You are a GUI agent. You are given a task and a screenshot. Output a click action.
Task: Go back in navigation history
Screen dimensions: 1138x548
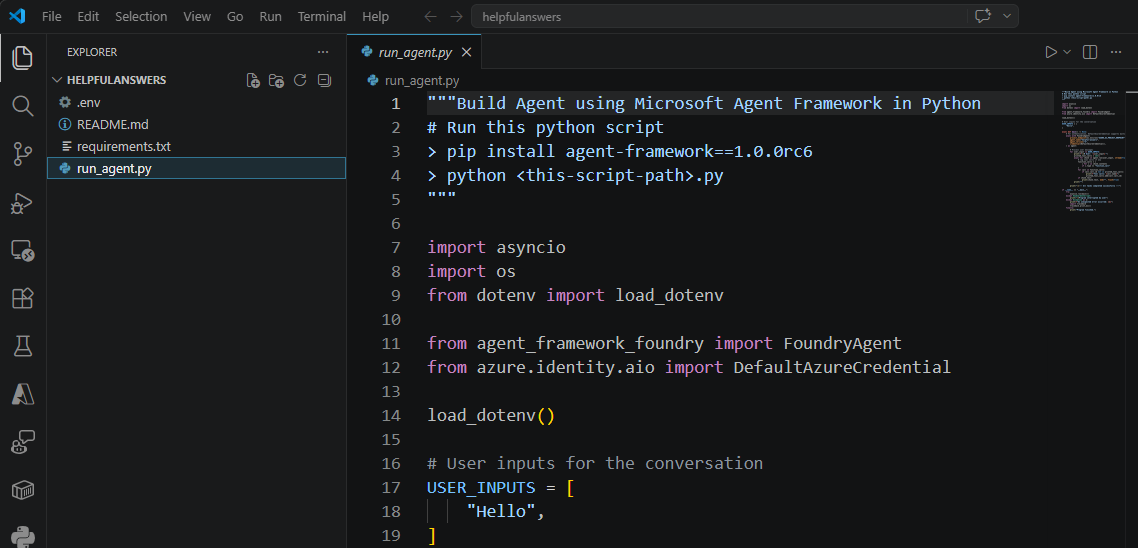(430, 17)
